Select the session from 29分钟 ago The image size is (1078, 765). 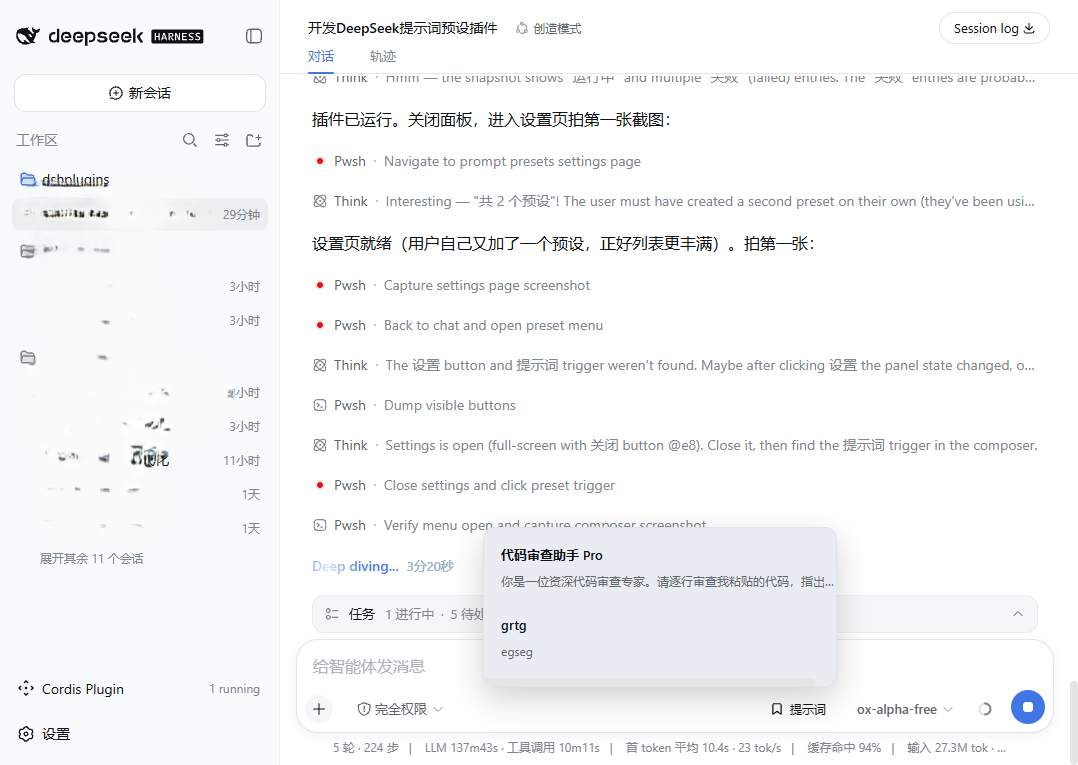(140, 214)
